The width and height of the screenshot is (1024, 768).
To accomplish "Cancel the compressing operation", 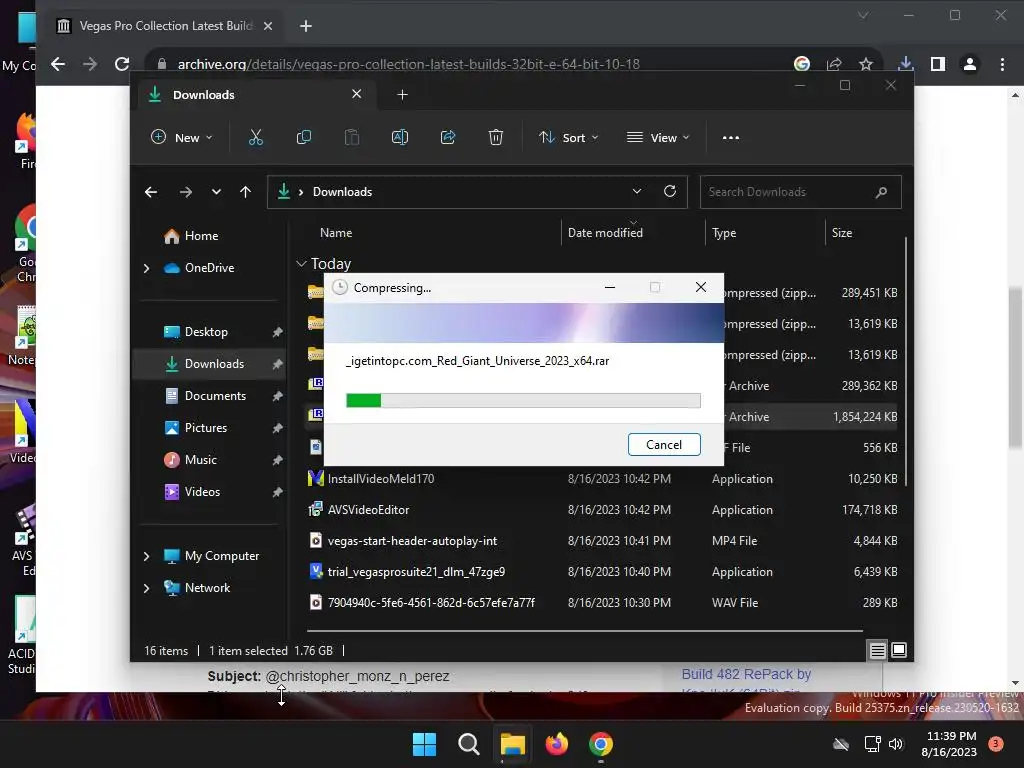I will pos(664,445).
